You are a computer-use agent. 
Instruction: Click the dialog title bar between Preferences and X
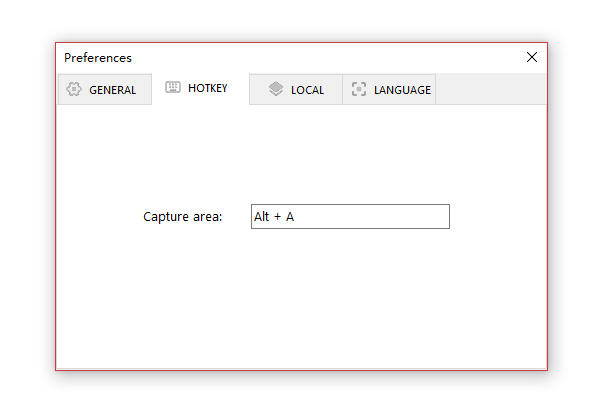click(x=327, y=58)
